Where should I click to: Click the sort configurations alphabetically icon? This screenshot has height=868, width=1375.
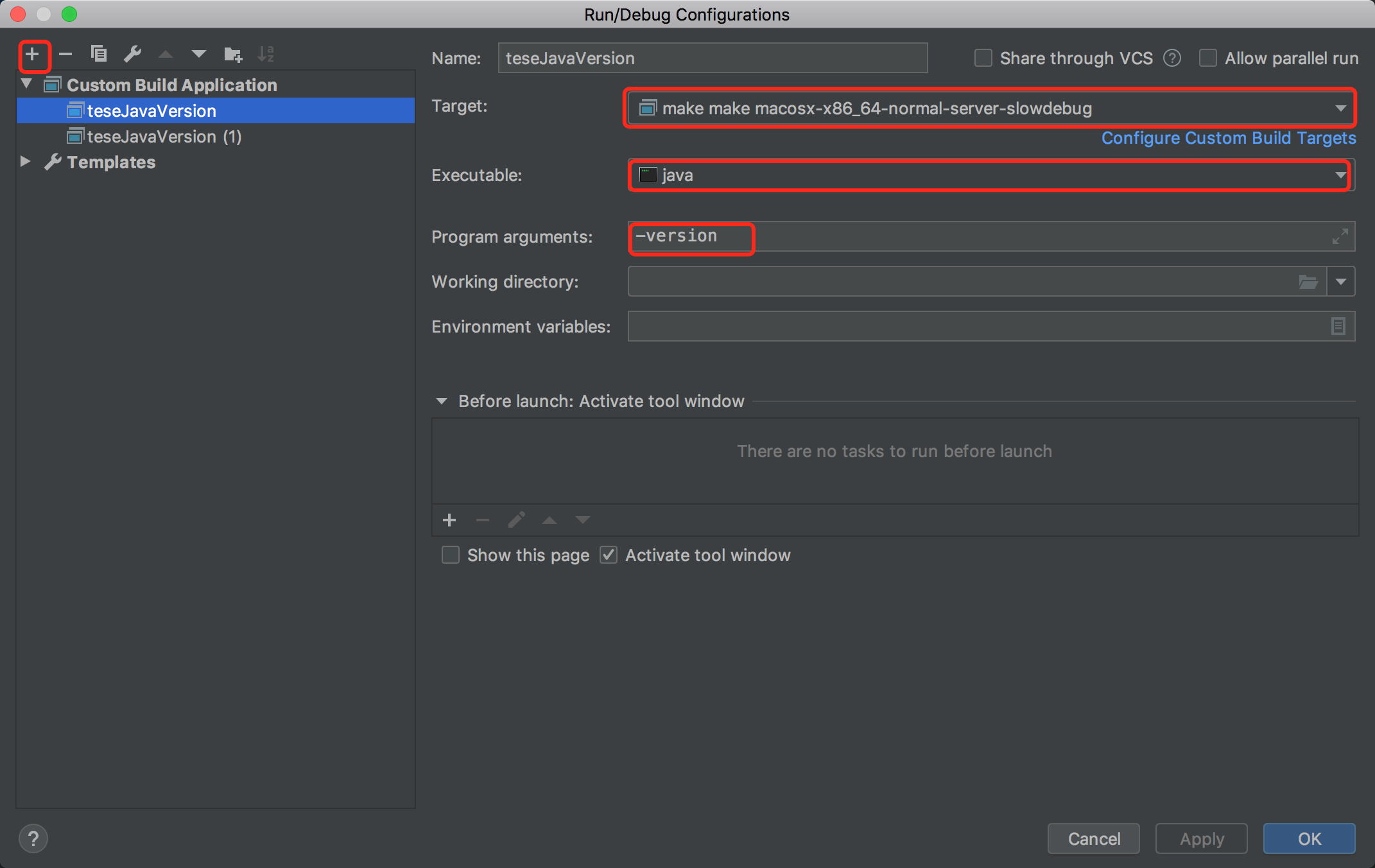[x=265, y=55]
